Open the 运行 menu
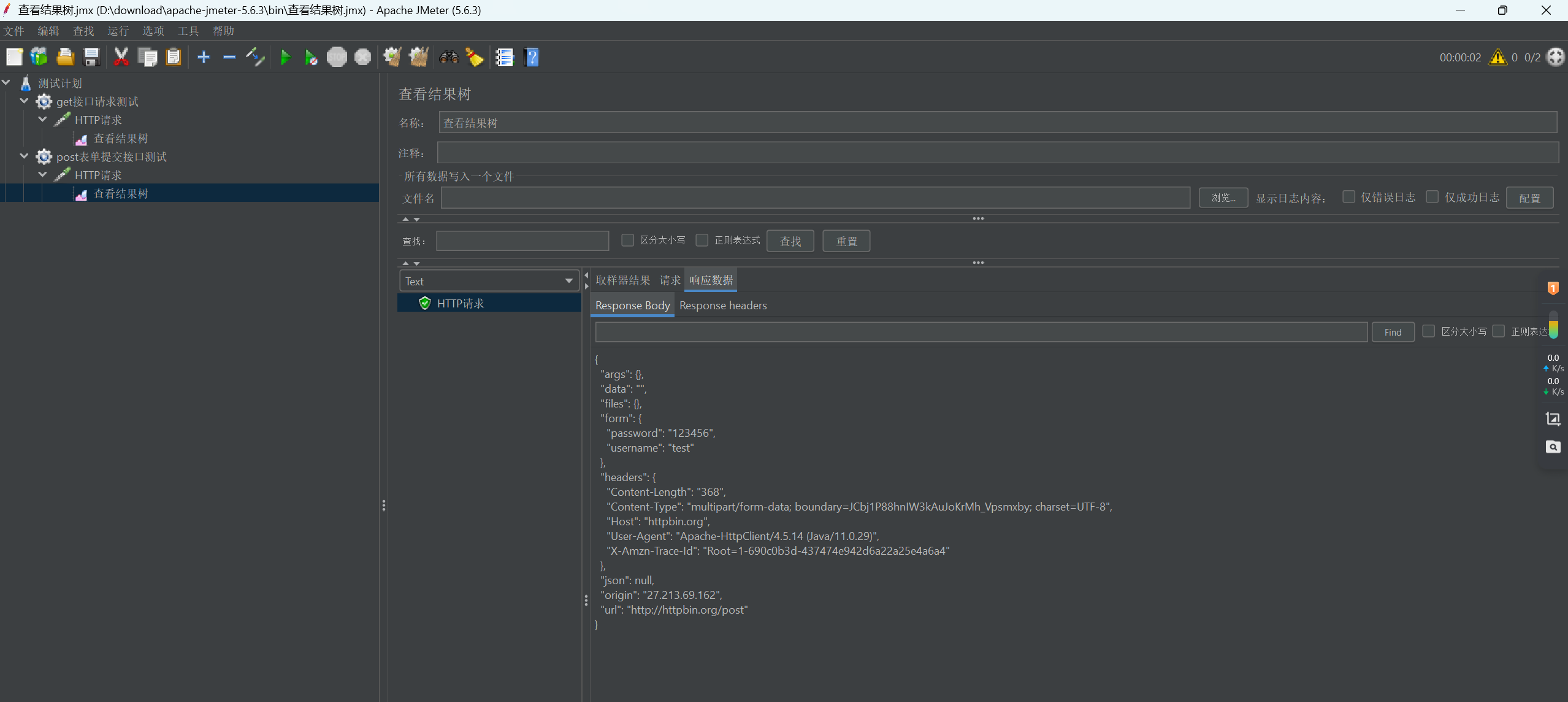Image resolution: width=1568 pixels, height=702 pixels. click(x=118, y=31)
